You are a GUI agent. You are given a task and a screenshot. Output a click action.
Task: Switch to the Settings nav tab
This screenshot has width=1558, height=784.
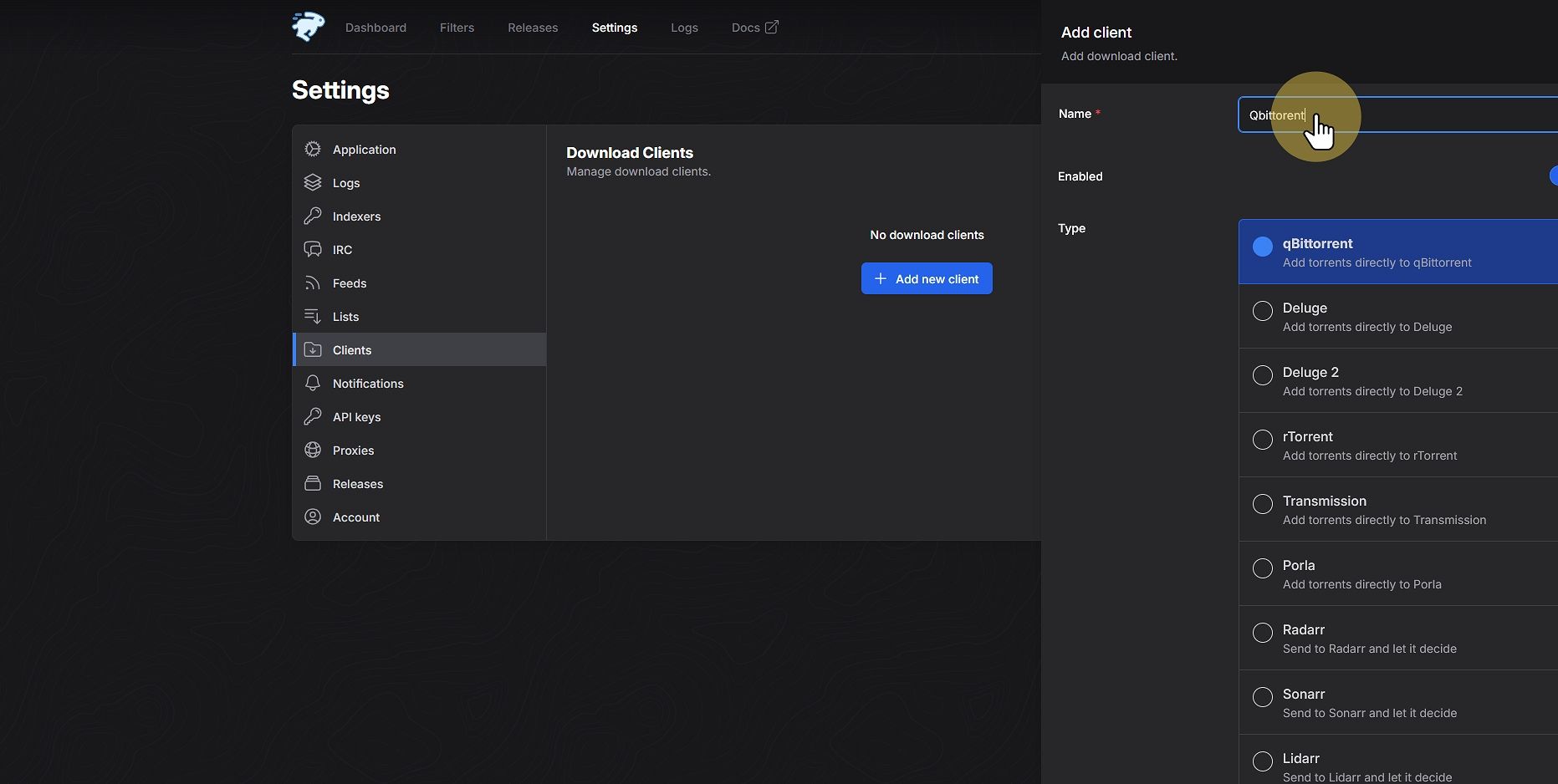(x=615, y=28)
